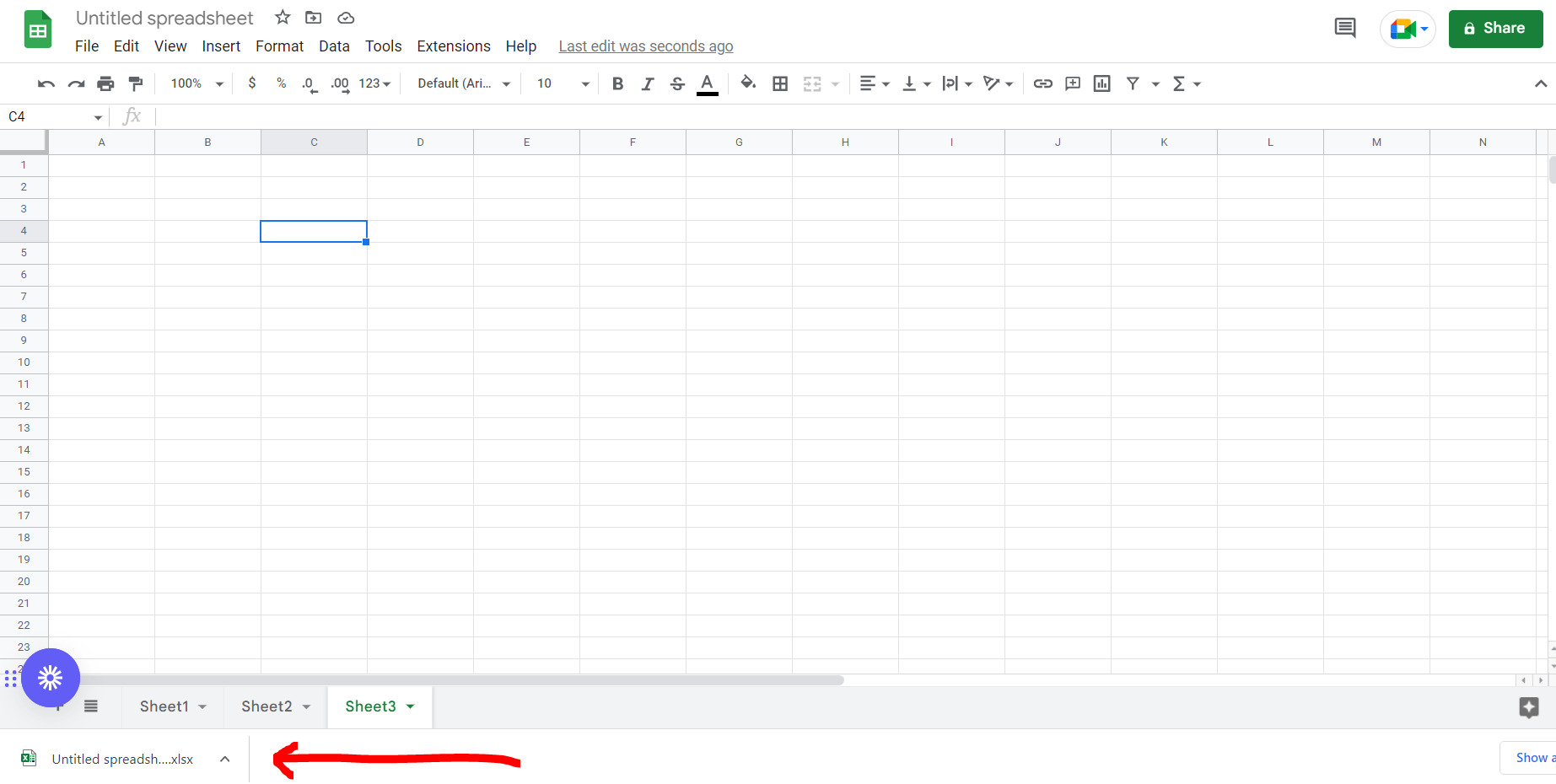The width and height of the screenshot is (1556, 784).
Task: Create a filter
Action: [x=1133, y=83]
